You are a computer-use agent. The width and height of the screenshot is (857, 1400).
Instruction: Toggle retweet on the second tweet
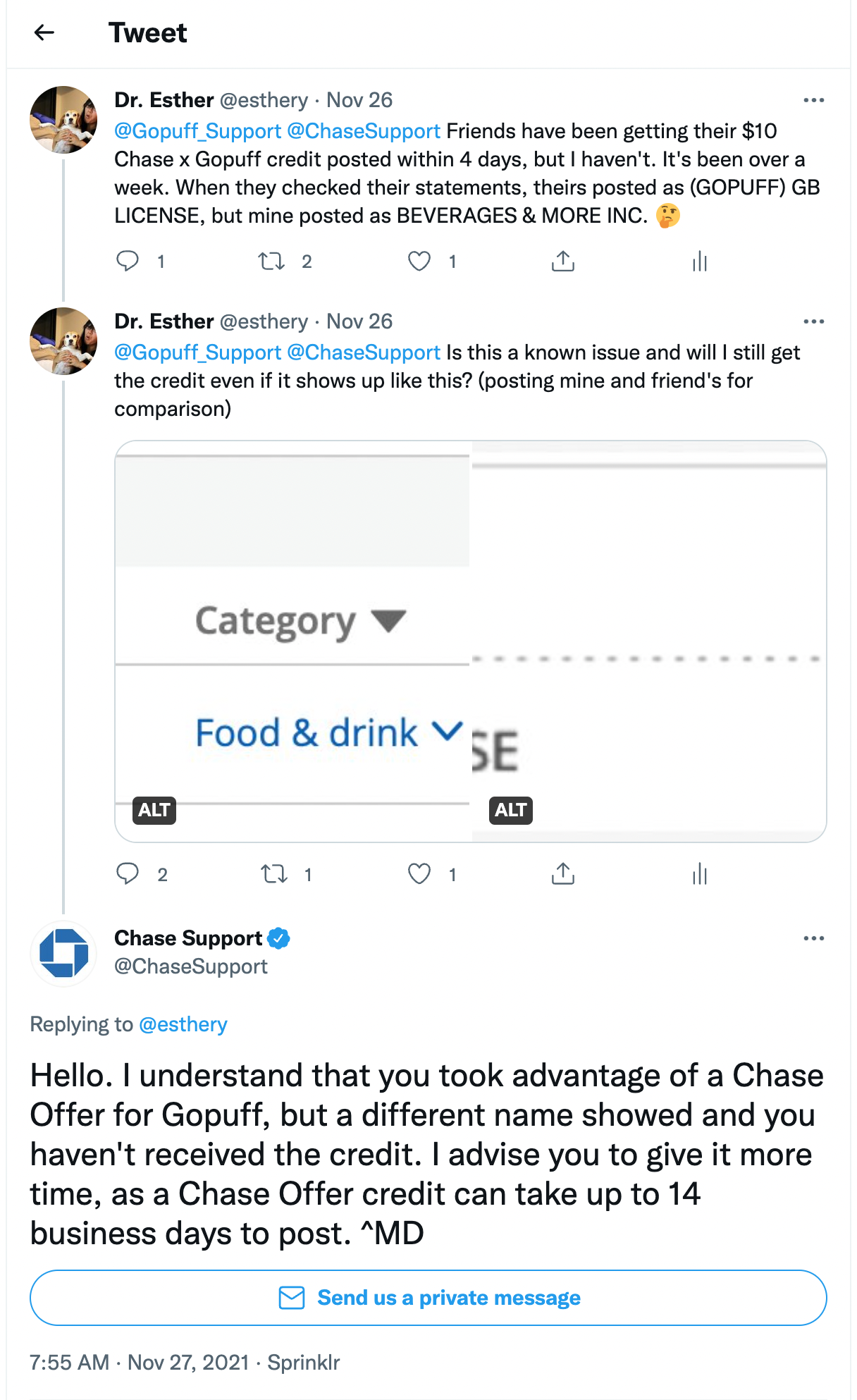[274, 874]
